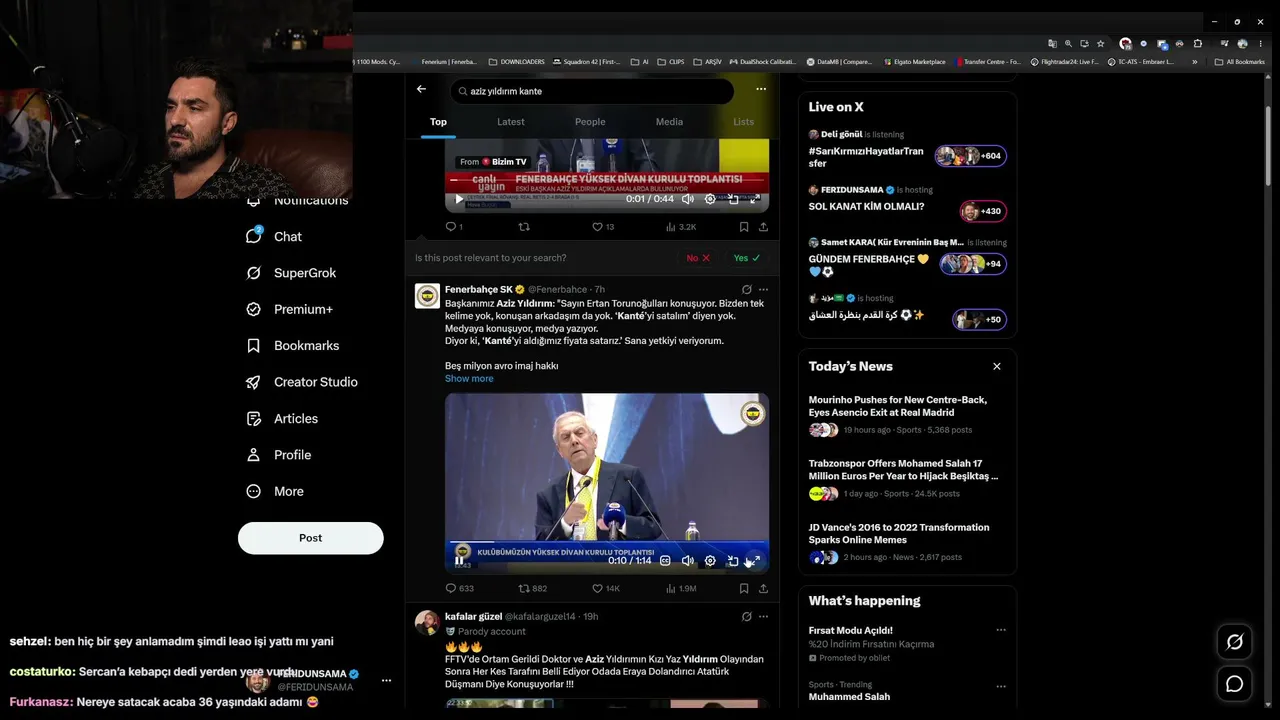Open Bookmarks in the sidebar
1280x720 pixels.
(x=292, y=345)
